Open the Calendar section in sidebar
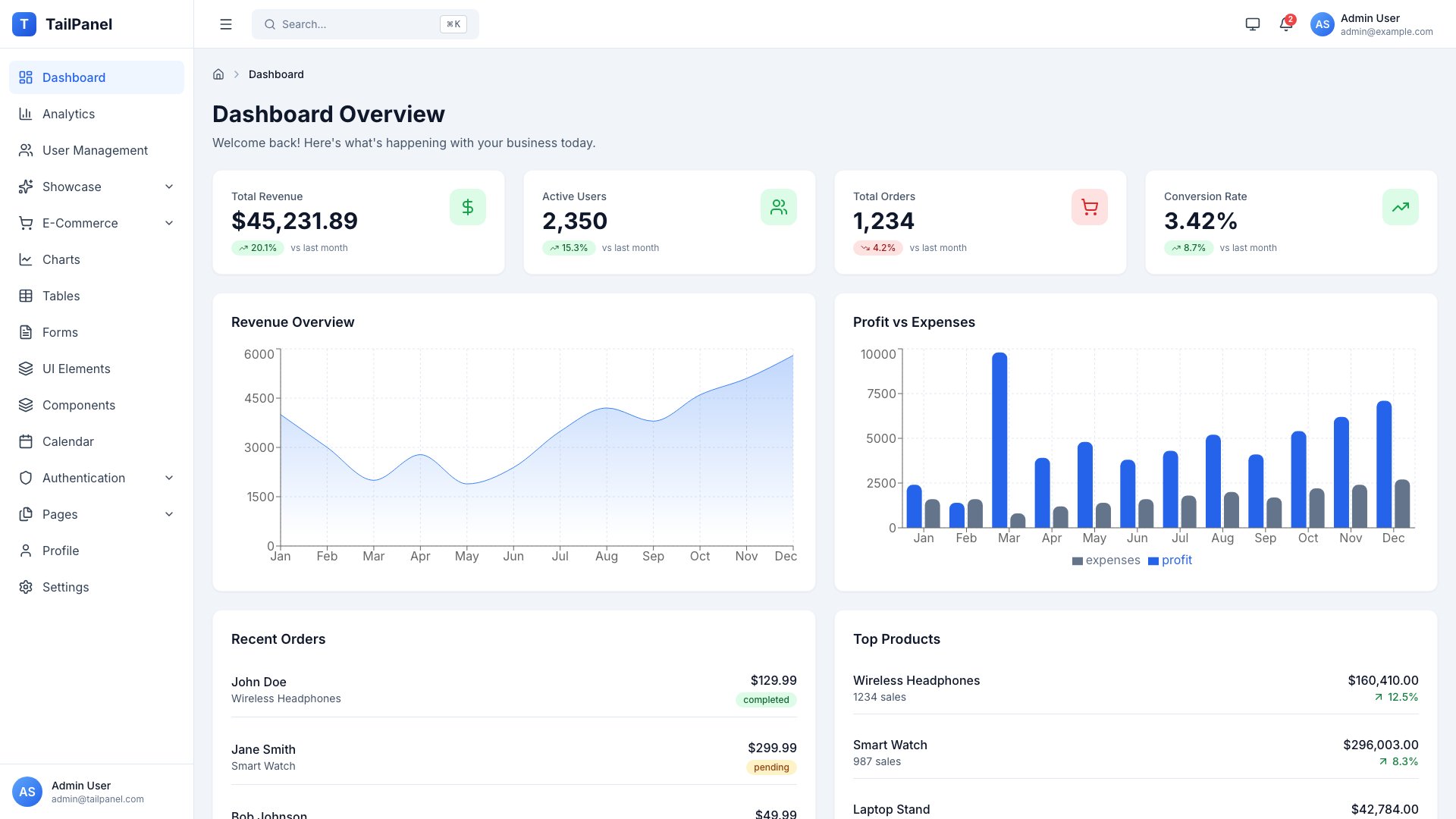This screenshot has width=1456, height=819. (68, 441)
